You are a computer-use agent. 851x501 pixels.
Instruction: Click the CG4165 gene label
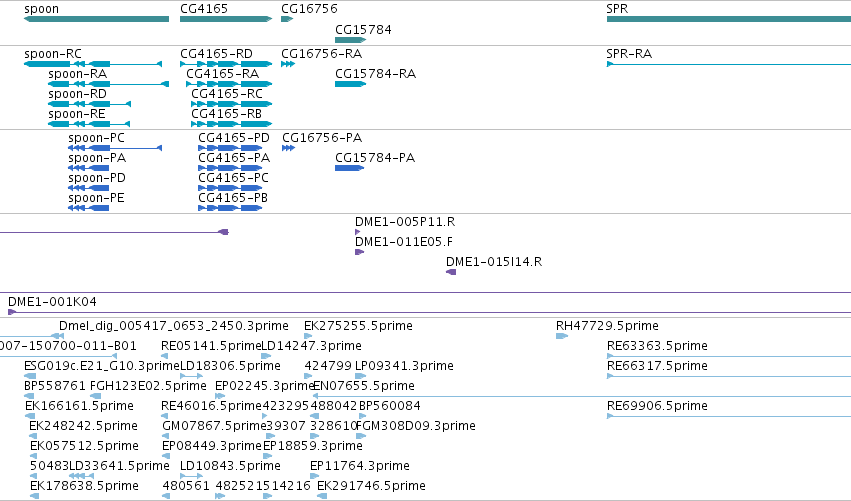point(204,9)
